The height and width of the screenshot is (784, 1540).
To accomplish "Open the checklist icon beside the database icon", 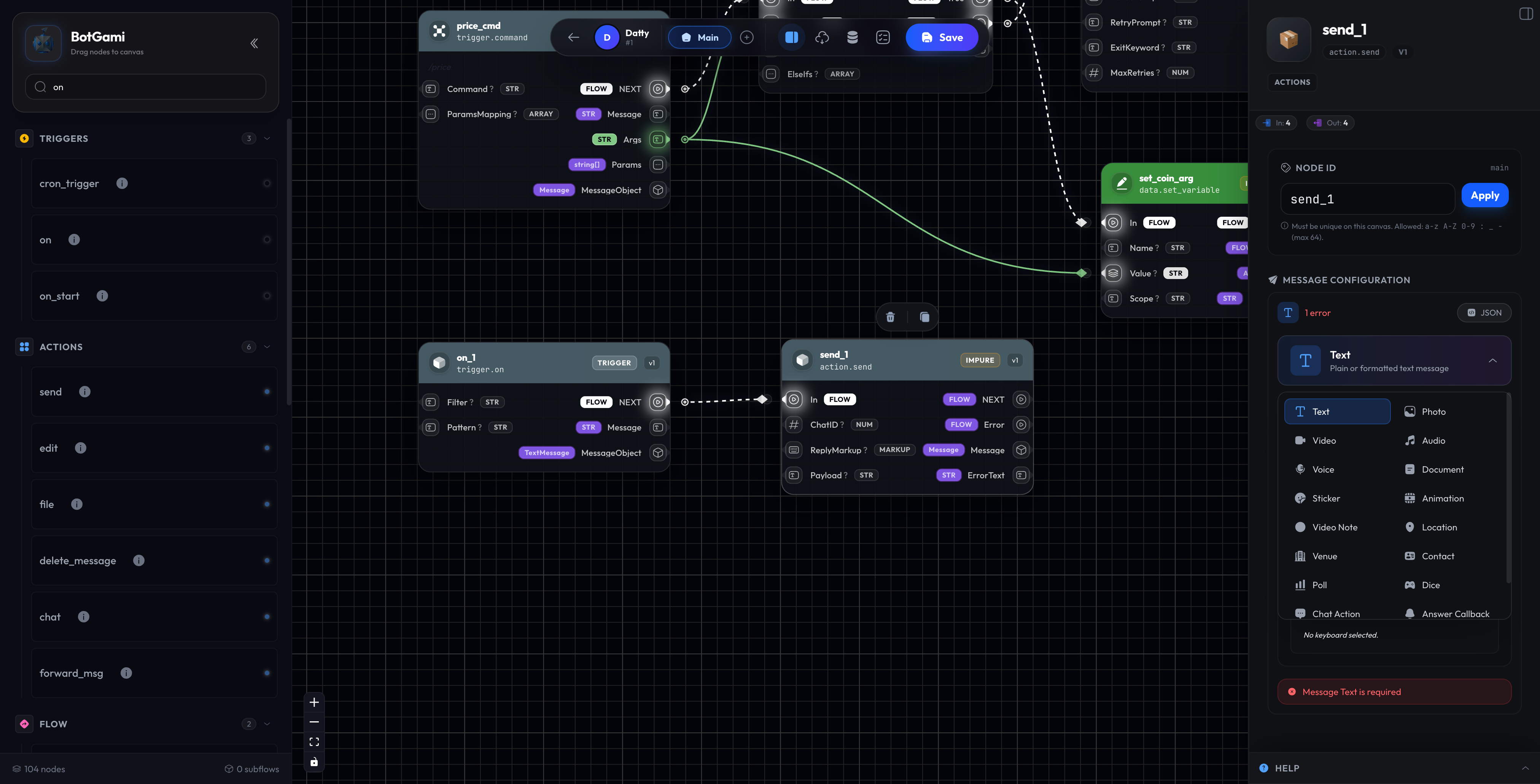I will coord(883,37).
